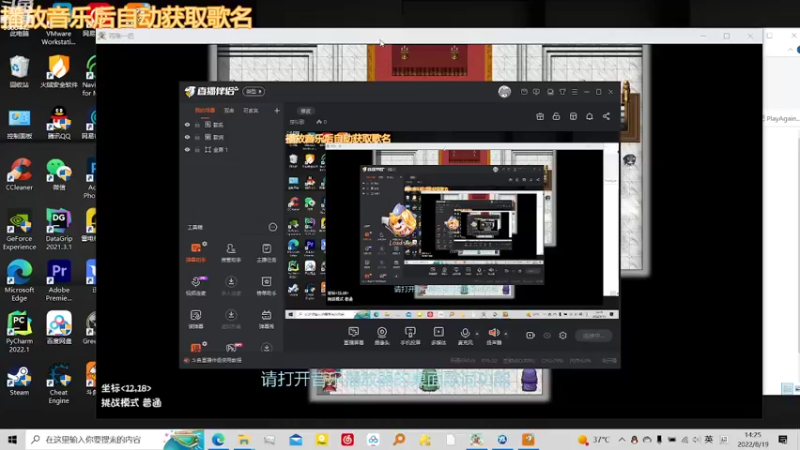Show hidden system tray icons chevron
This screenshot has height=450, width=800.
[x=621, y=439]
